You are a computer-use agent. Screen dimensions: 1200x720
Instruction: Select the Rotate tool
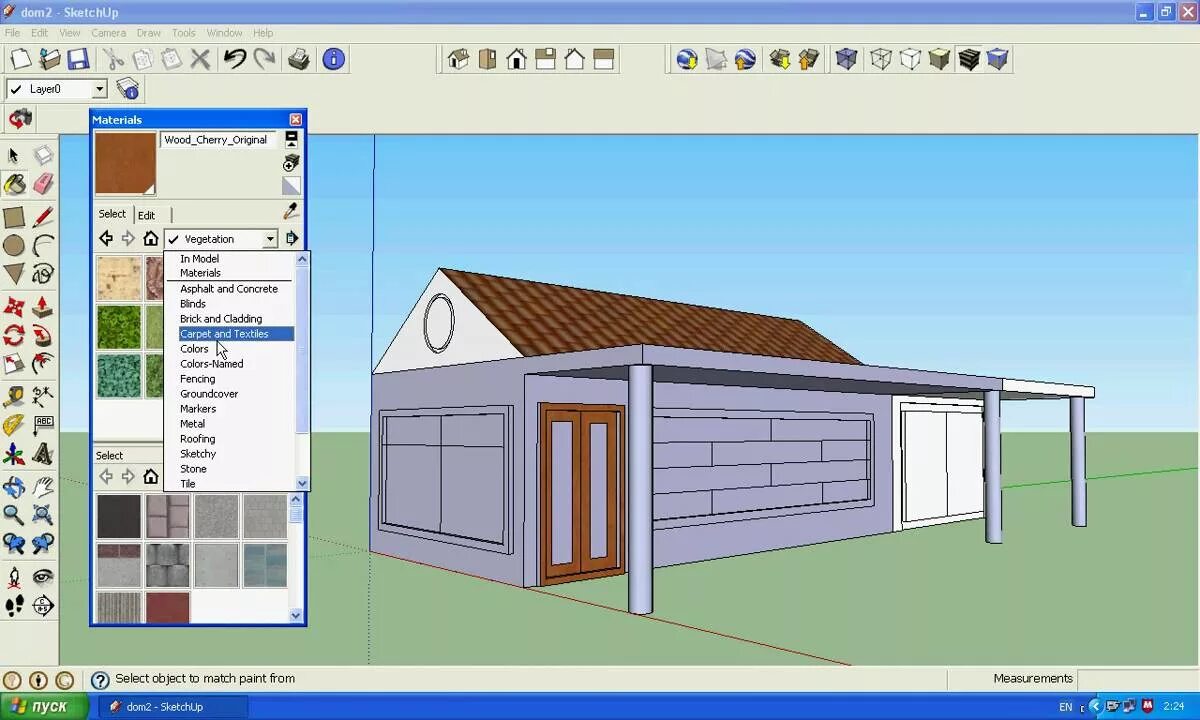point(14,335)
